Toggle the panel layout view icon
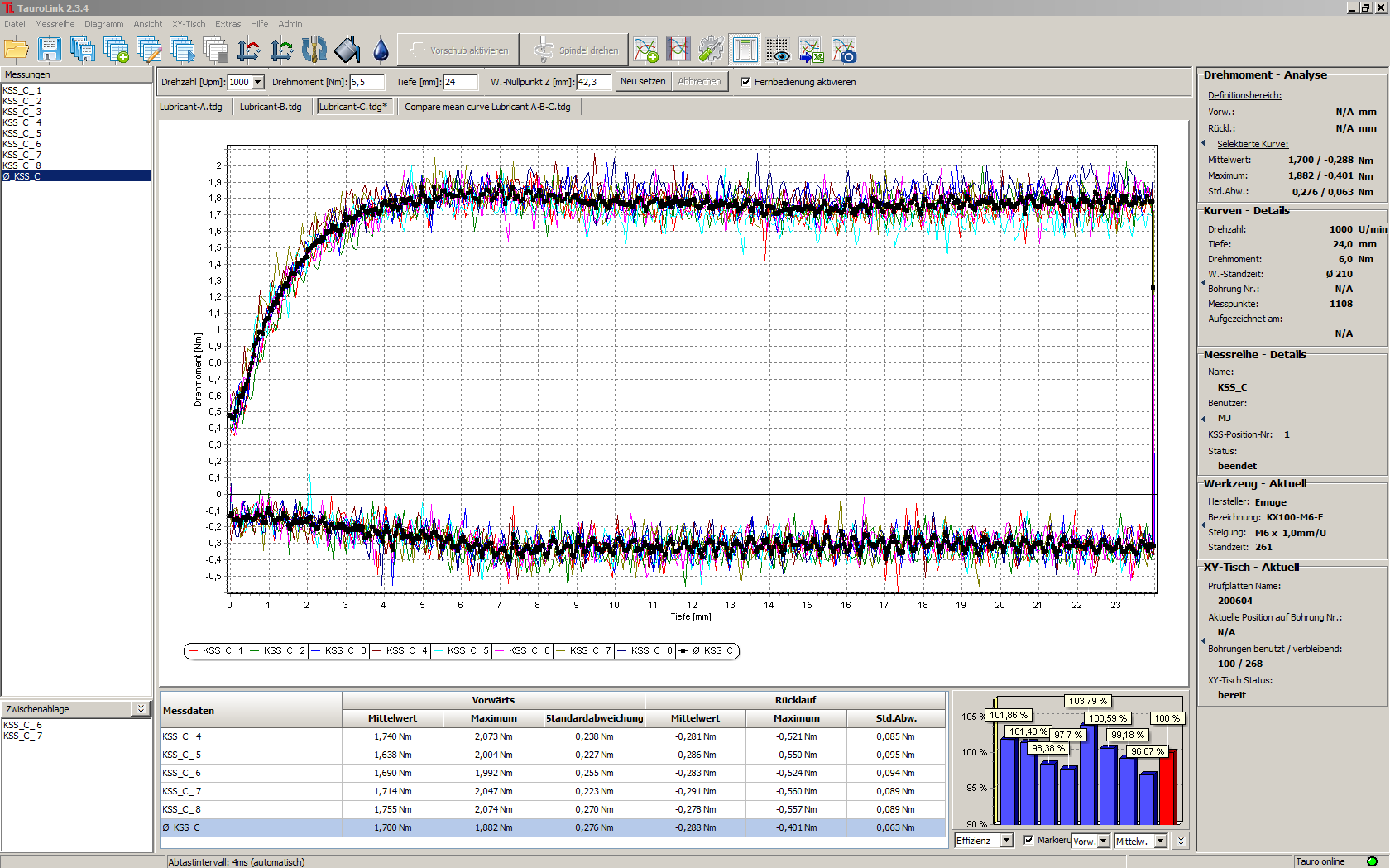 tap(745, 50)
